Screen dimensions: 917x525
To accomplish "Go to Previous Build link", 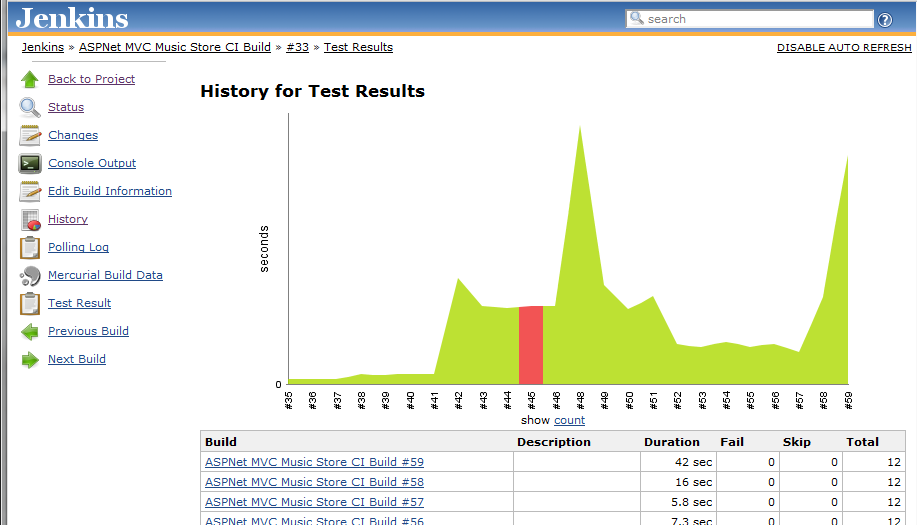I will point(88,331).
